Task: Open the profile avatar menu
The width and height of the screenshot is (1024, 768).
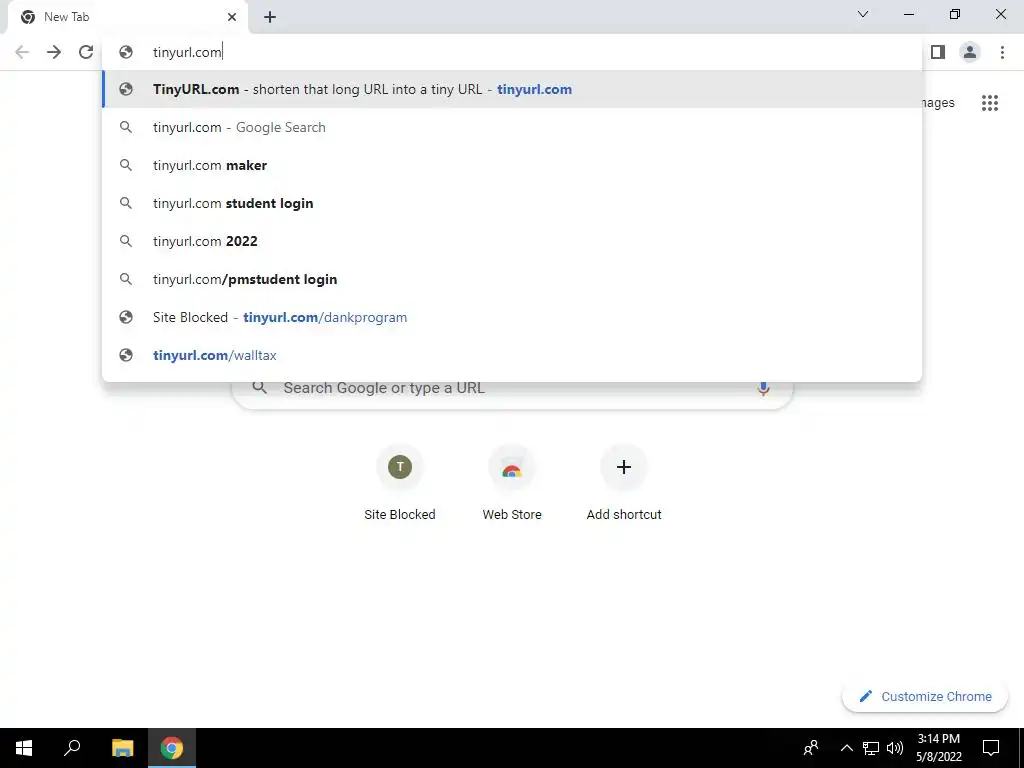Action: click(970, 52)
